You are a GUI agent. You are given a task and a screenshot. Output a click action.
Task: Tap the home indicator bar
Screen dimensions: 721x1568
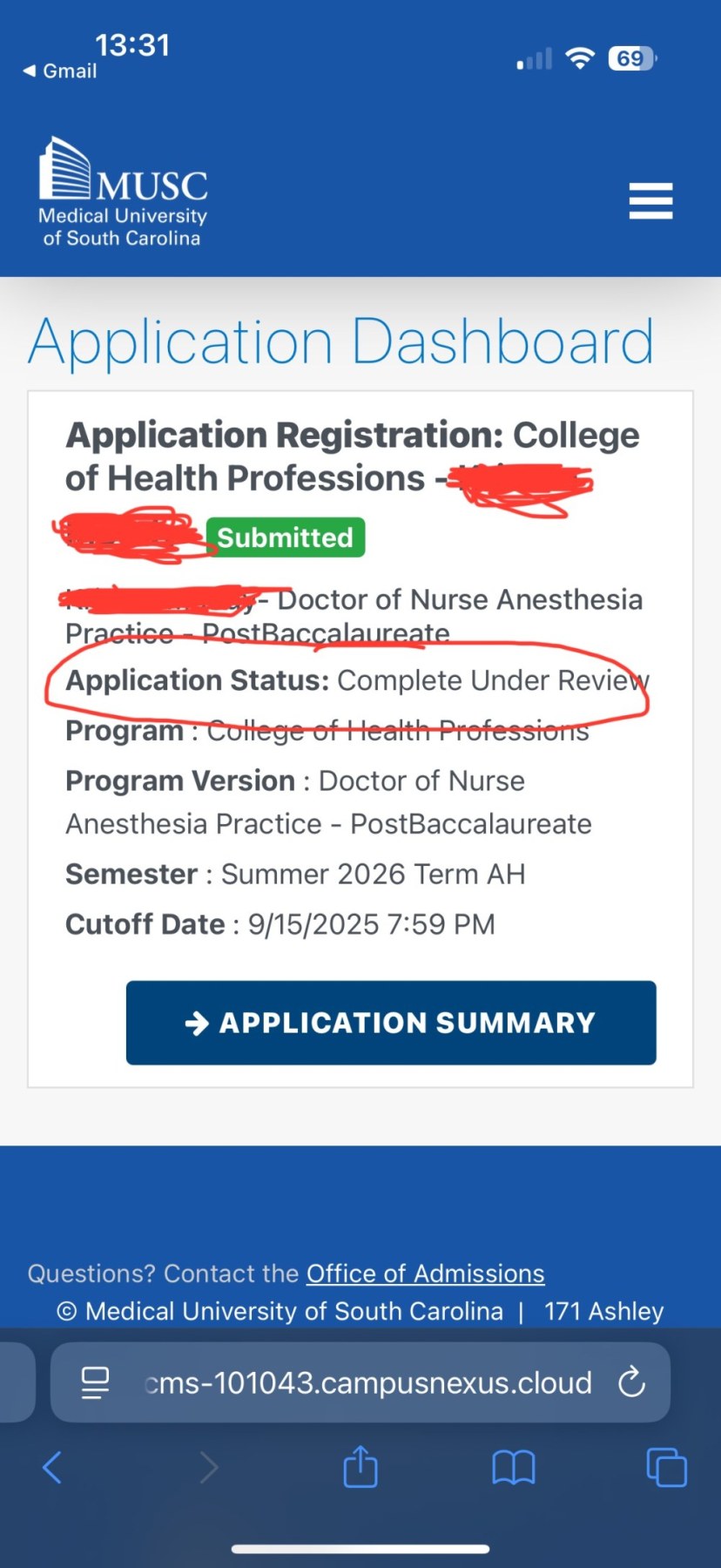pyautogui.click(x=360, y=1549)
